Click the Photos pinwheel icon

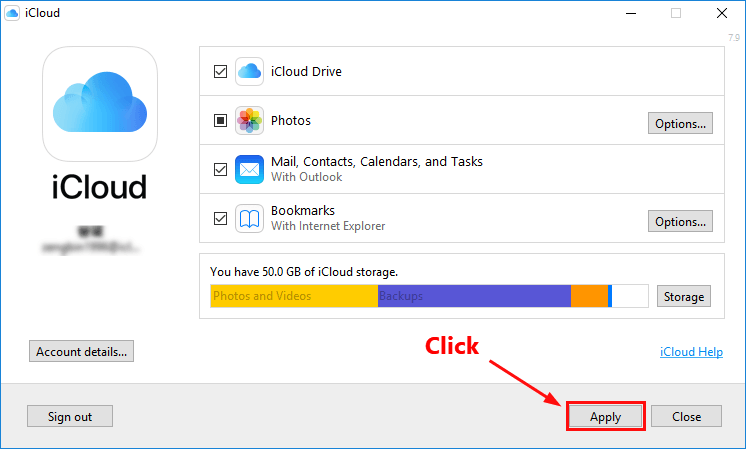click(249, 121)
